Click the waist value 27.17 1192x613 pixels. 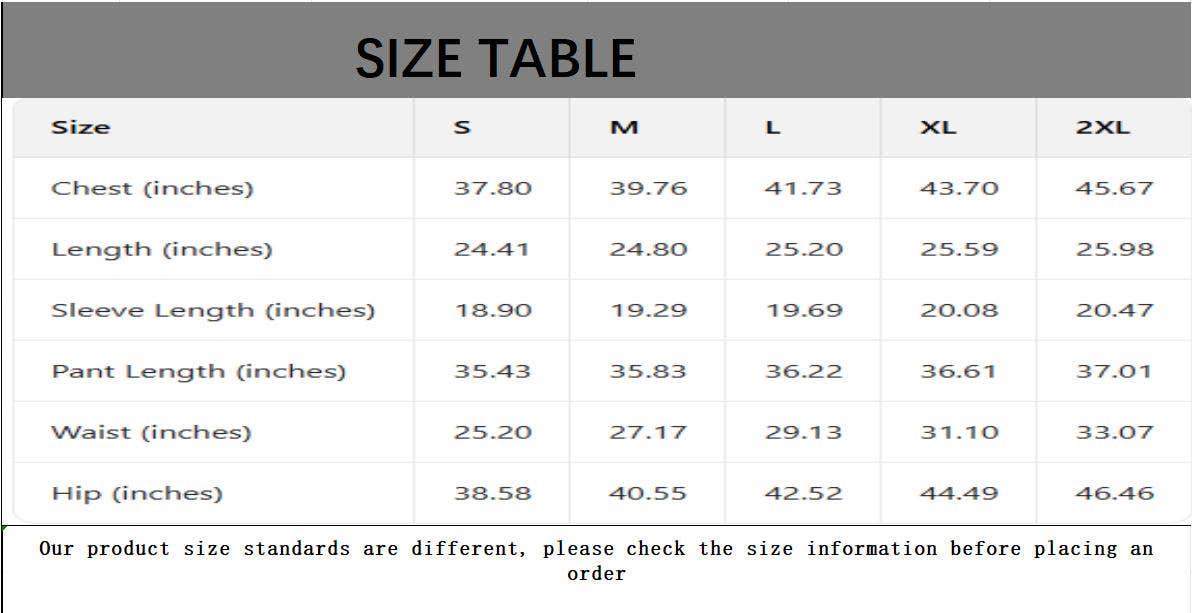[648, 432]
